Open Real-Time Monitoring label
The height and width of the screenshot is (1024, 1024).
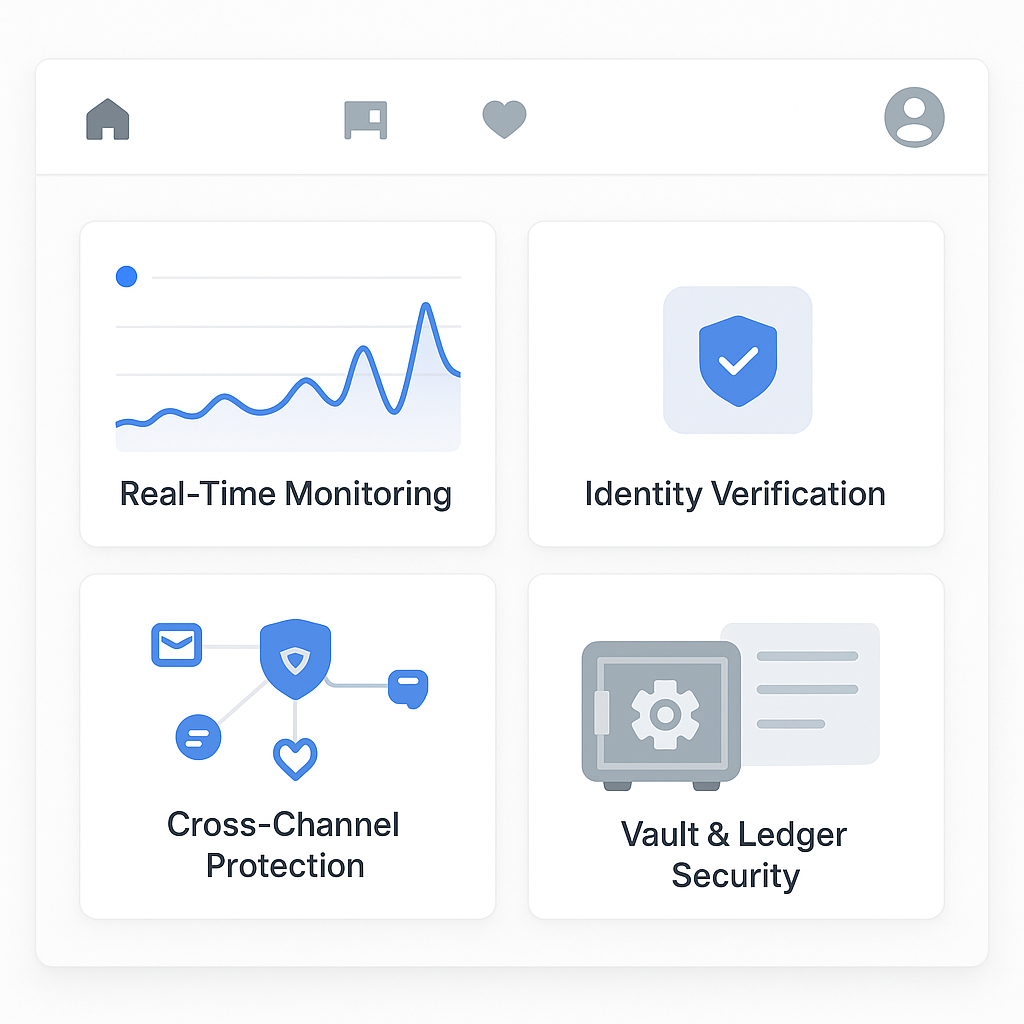(x=286, y=494)
